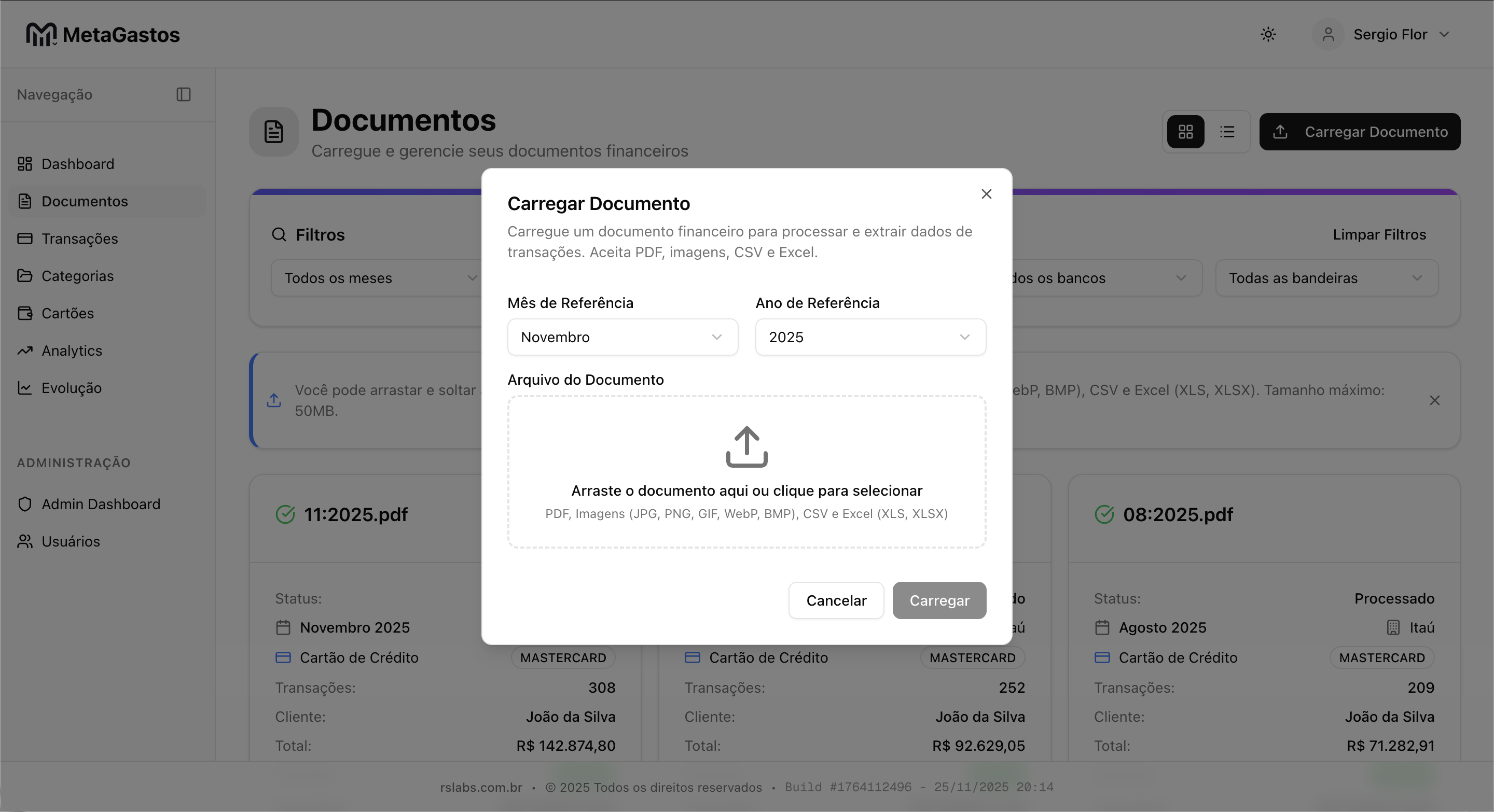Screen dimensions: 1494x812
Task: Close the Carregar Documento dialog
Action: pos(986,194)
